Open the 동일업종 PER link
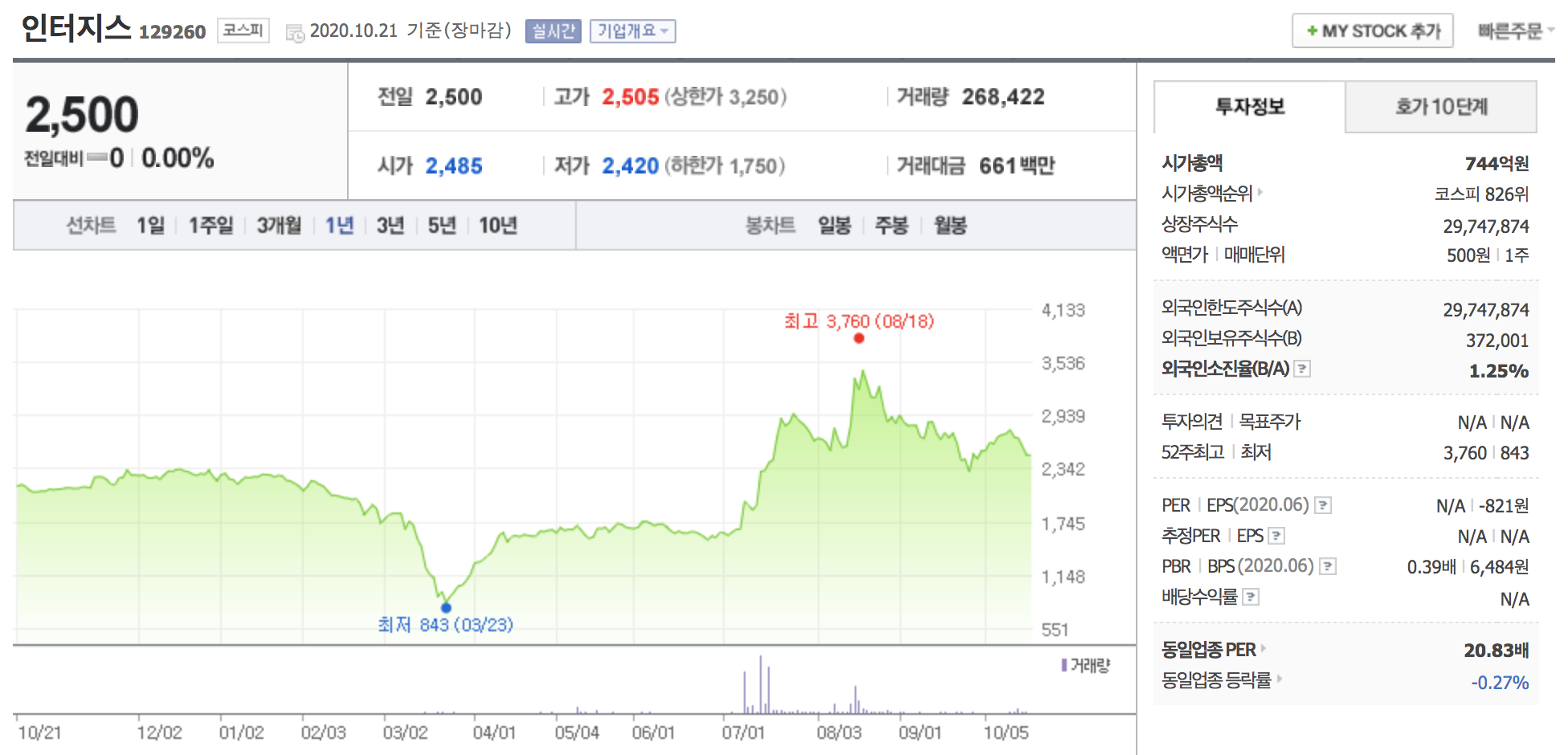 pyautogui.click(x=1208, y=650)
